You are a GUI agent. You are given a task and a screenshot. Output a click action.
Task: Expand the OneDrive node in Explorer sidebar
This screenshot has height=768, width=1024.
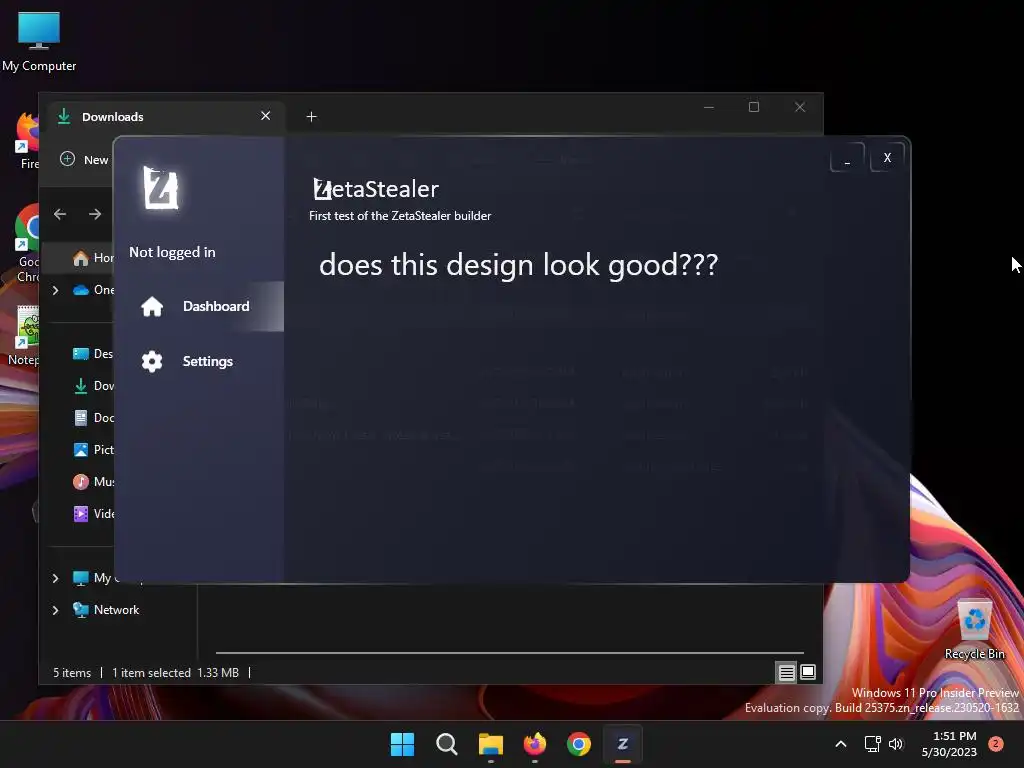click(x=56, y=290)
